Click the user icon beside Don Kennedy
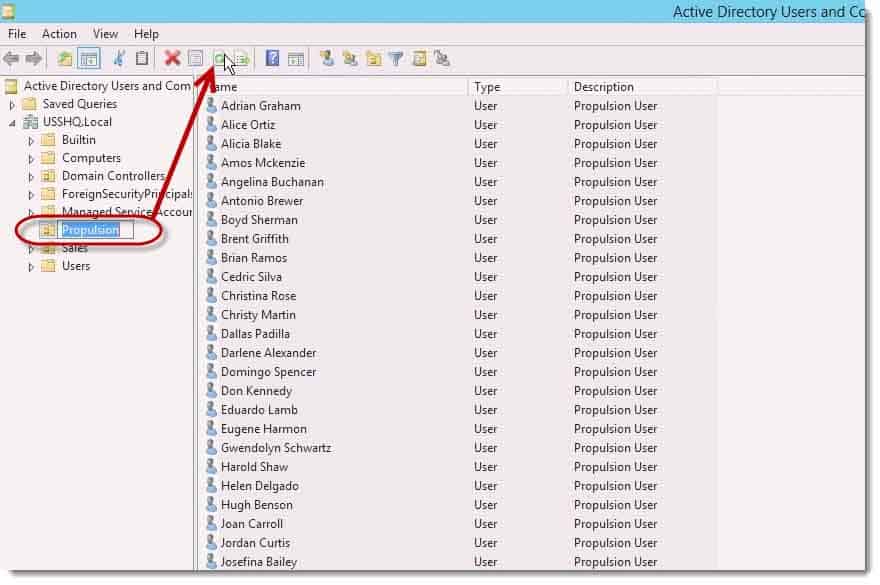The height and width of the screenshot is (585, 880). click(211, 391)
